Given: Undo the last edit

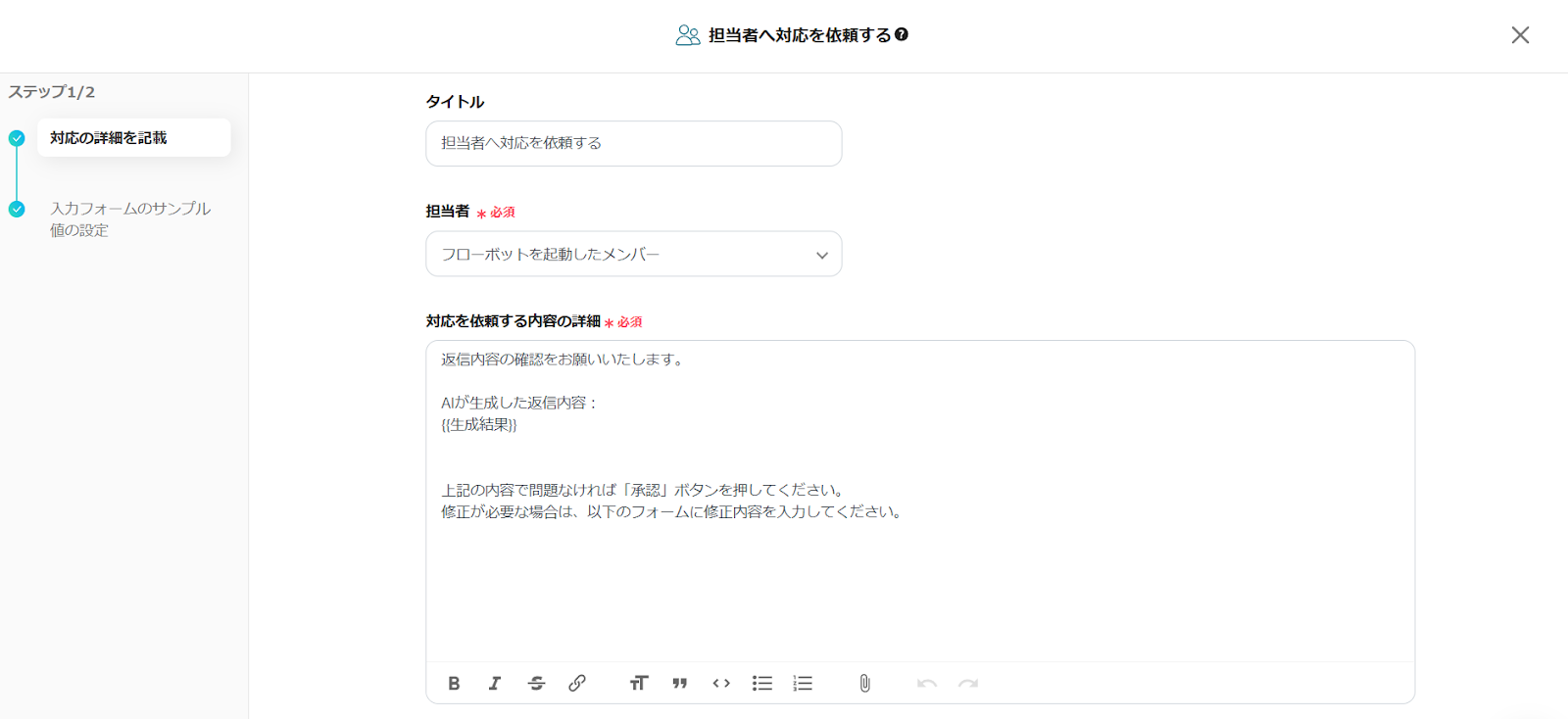Looking at the screenshot, I should 927,684.
